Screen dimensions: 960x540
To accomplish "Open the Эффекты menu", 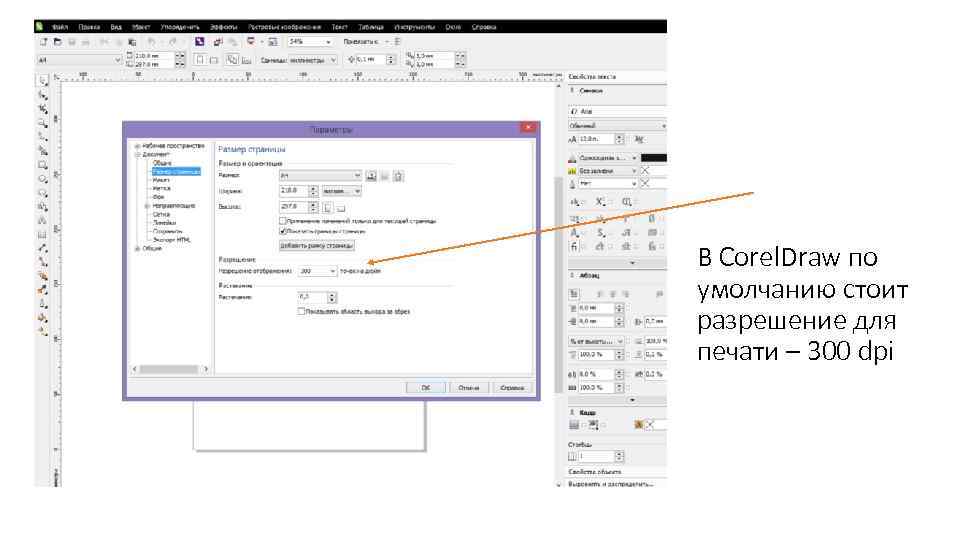I will pos(223,27).
